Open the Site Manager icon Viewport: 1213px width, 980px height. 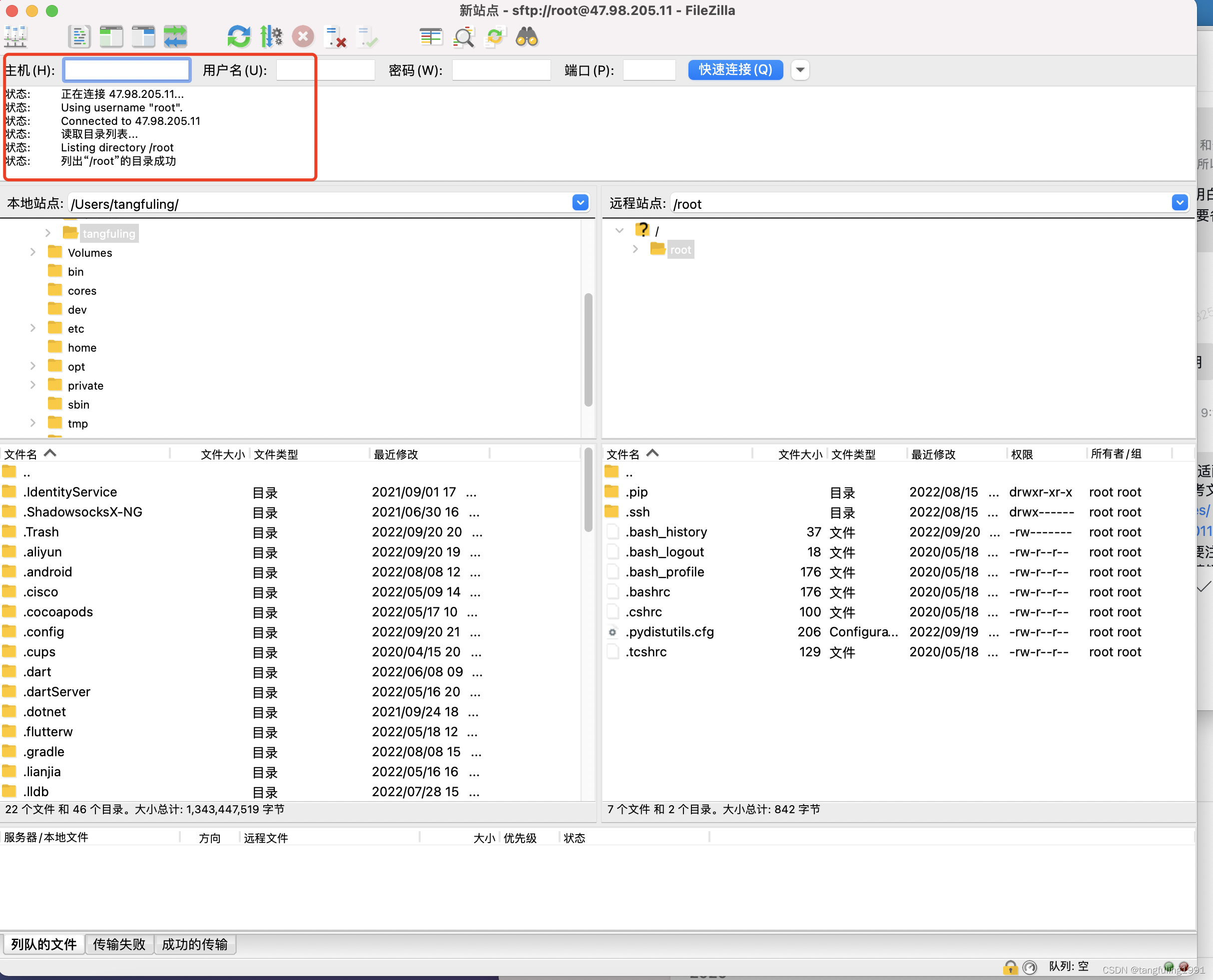[x=15, y=37]
